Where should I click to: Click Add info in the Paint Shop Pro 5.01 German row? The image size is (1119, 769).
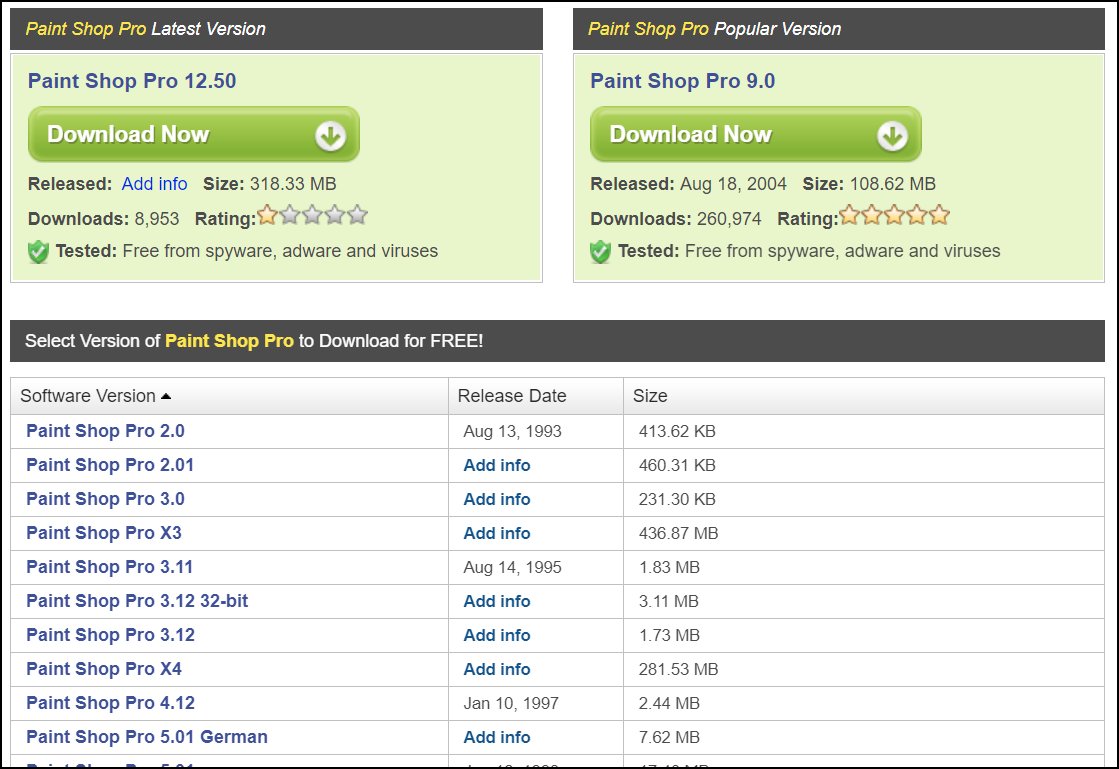click(x=497, y=738)
